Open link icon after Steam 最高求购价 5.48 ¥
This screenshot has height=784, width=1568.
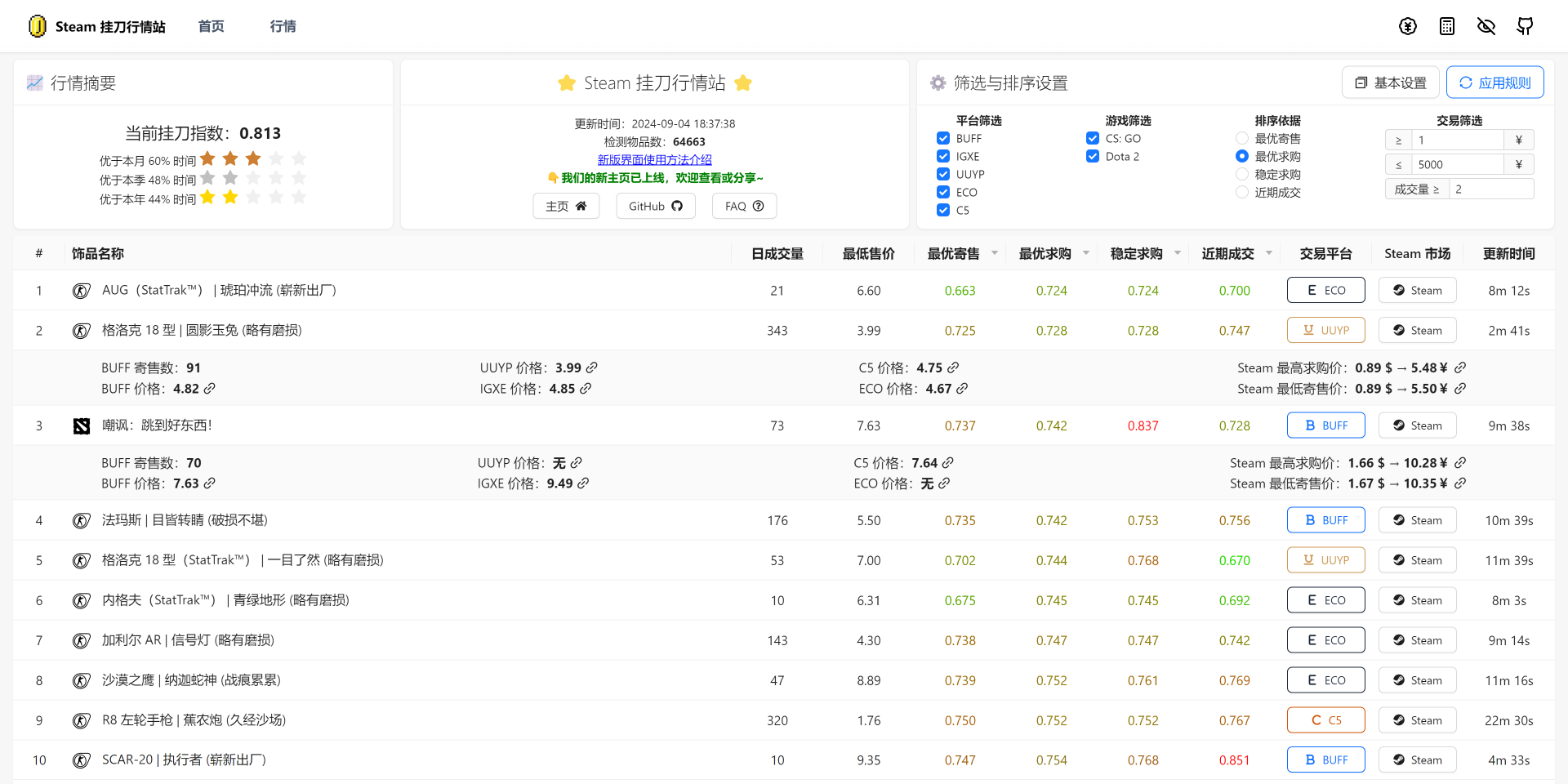click(x=1460, y=367)
